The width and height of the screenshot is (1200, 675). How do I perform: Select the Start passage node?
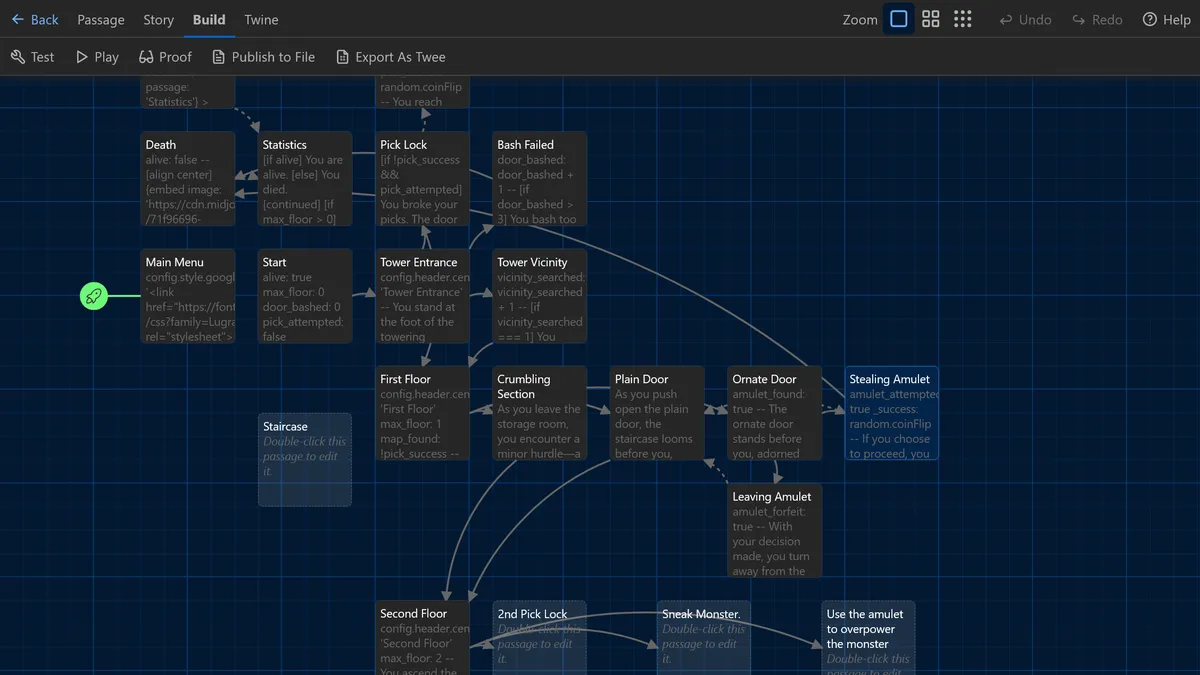tap(305, 297)
